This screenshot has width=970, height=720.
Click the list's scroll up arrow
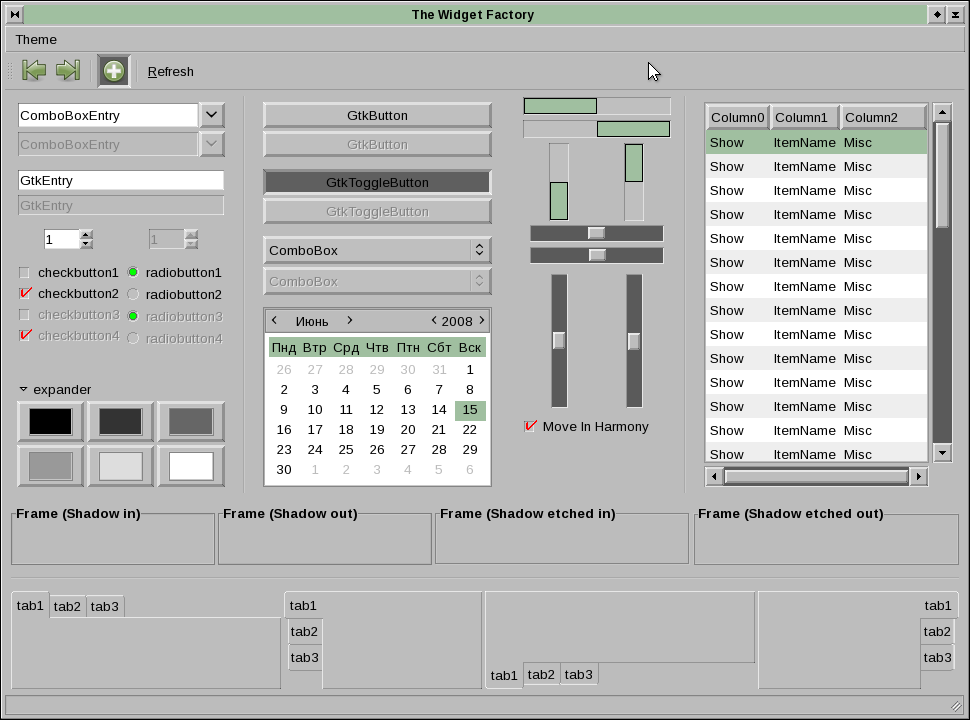click(942, 113)
